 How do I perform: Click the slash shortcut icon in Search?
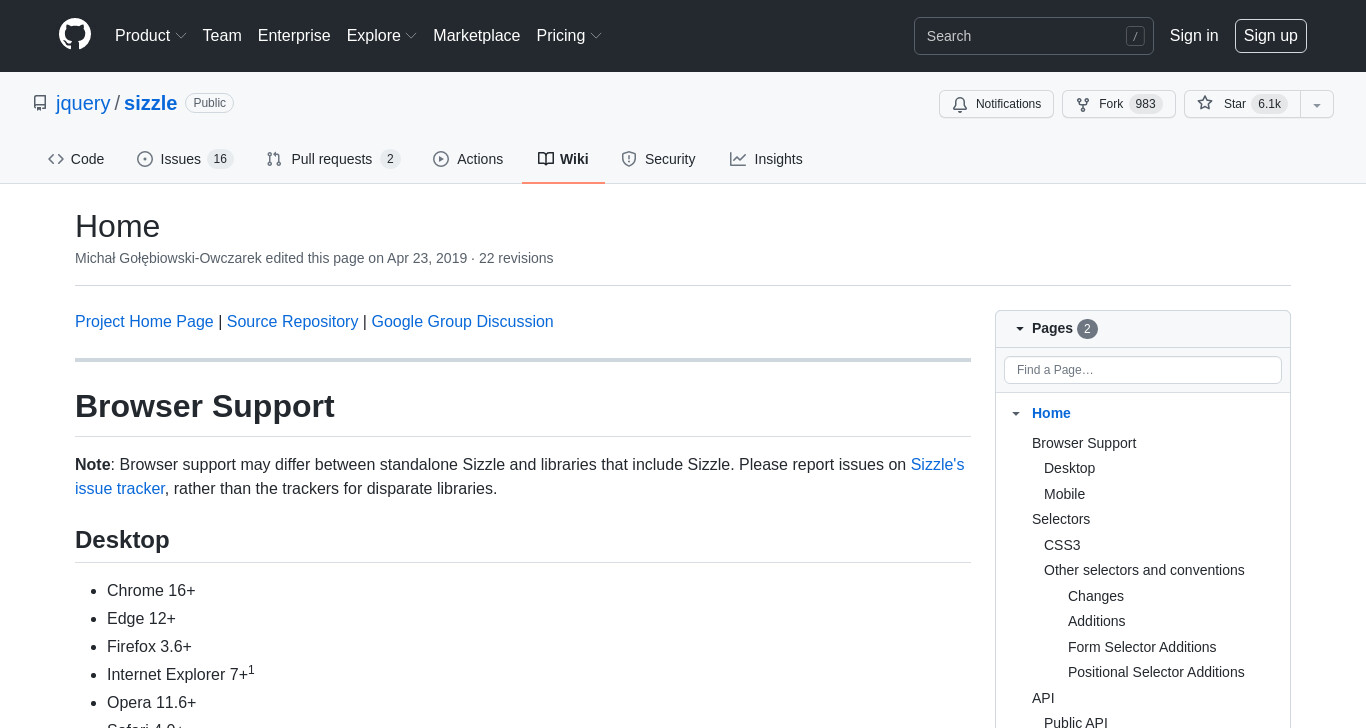[1135, 36]
